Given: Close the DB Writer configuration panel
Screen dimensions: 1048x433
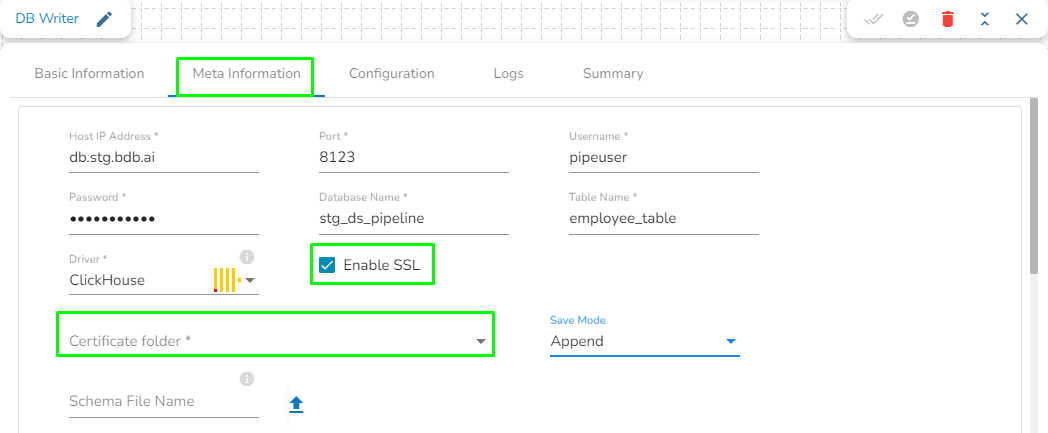Looking at the screenshot, I should click(1022, 19).
